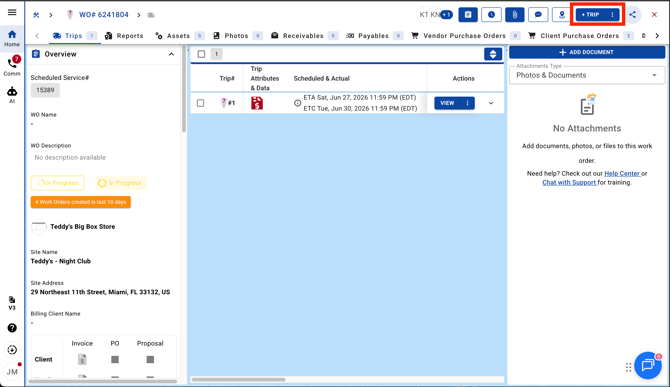Viewport: 670px width, 387px height.
Task: Switch to the Receivables tab
Action: click(x=304, y=36)
